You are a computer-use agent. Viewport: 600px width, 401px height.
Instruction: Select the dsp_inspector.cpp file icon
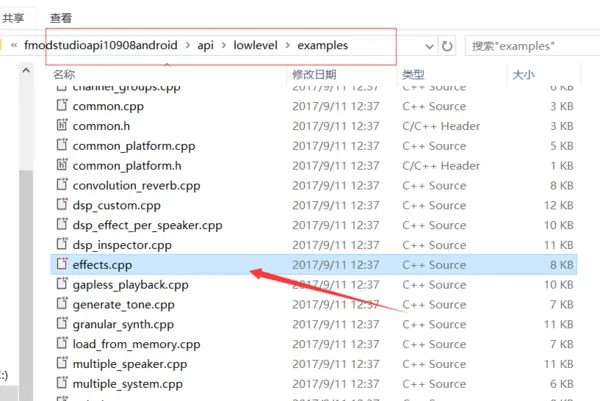62,244
